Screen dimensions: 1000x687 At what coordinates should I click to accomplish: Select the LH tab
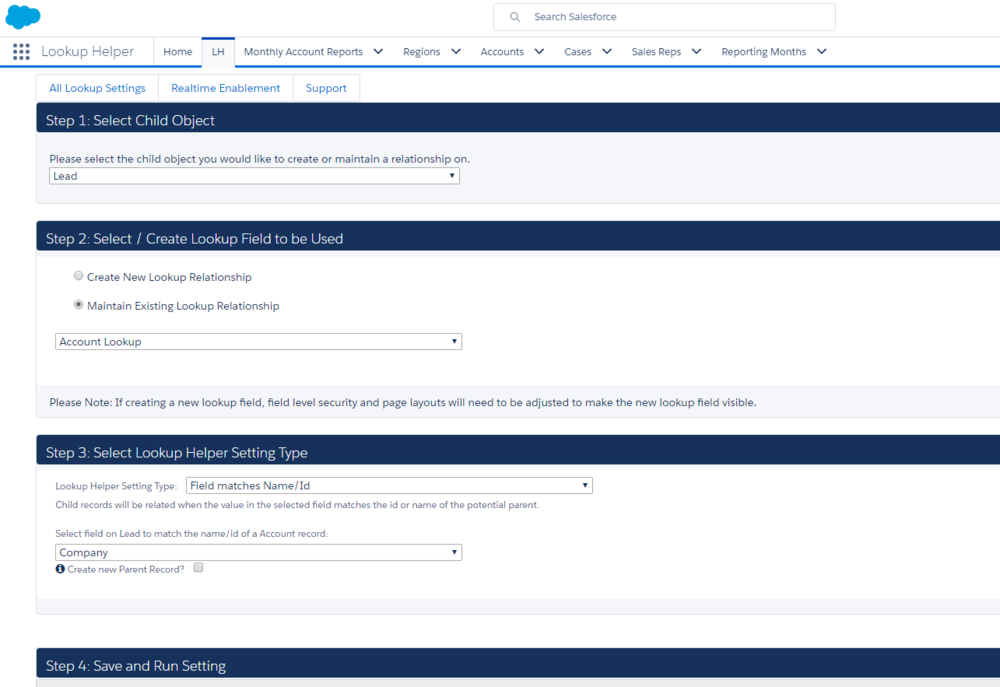[218, 52]
